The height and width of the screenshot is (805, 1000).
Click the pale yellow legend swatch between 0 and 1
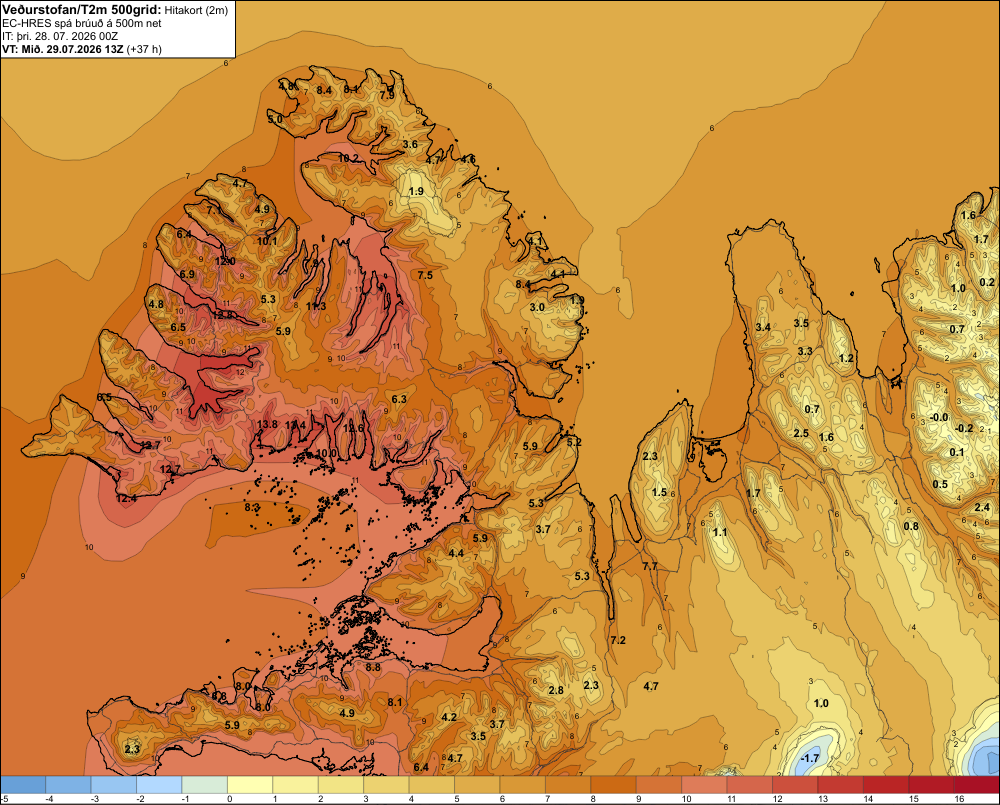point(250,784)
